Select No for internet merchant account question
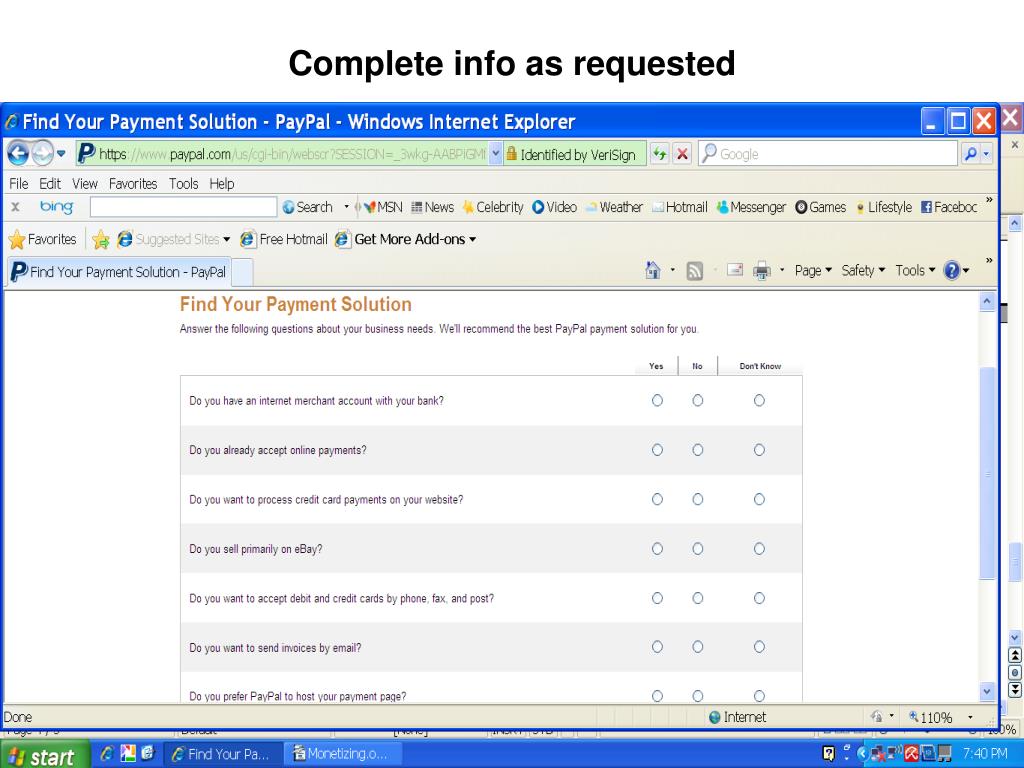Viewport: 1024px width, 768px height. [697, 400]
